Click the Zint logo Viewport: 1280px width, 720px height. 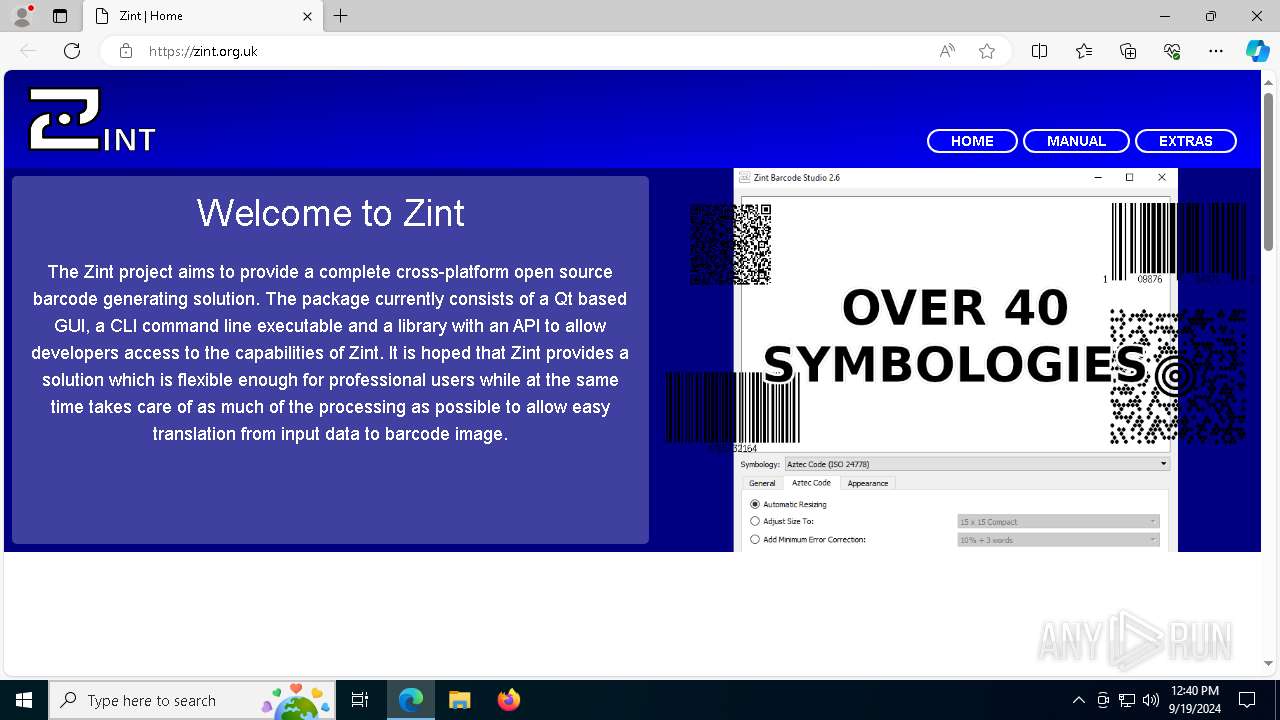pyautogui.click(x=92, y=120)
